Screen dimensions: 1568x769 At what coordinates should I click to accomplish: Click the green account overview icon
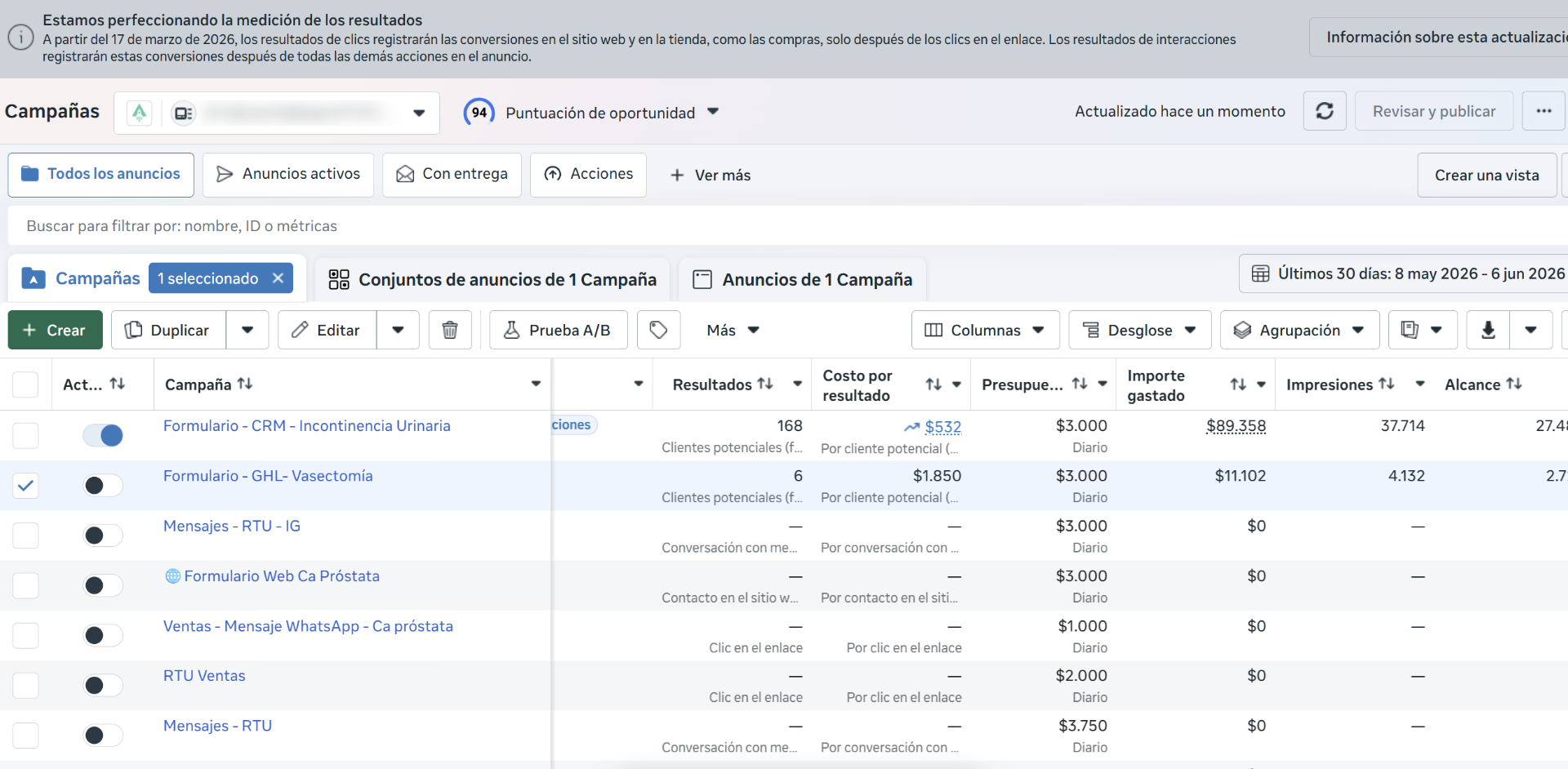coord(140,113)
